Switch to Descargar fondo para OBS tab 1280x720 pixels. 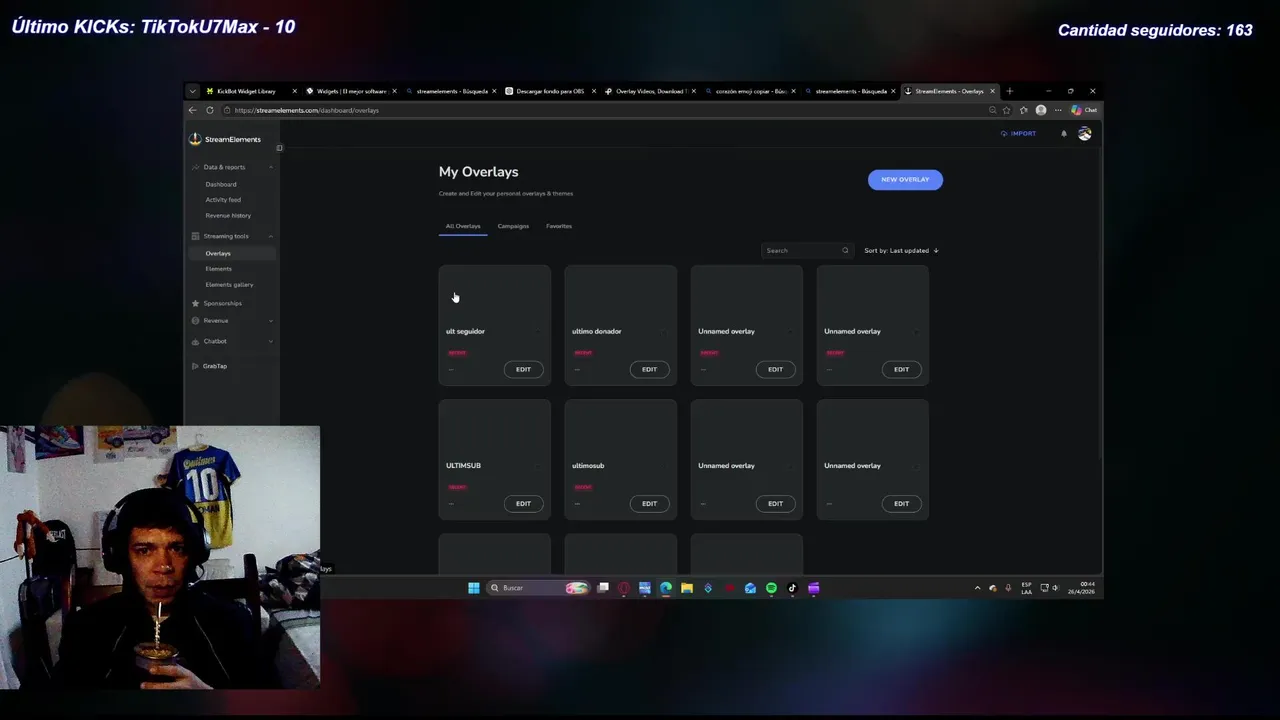click(550, 91)
